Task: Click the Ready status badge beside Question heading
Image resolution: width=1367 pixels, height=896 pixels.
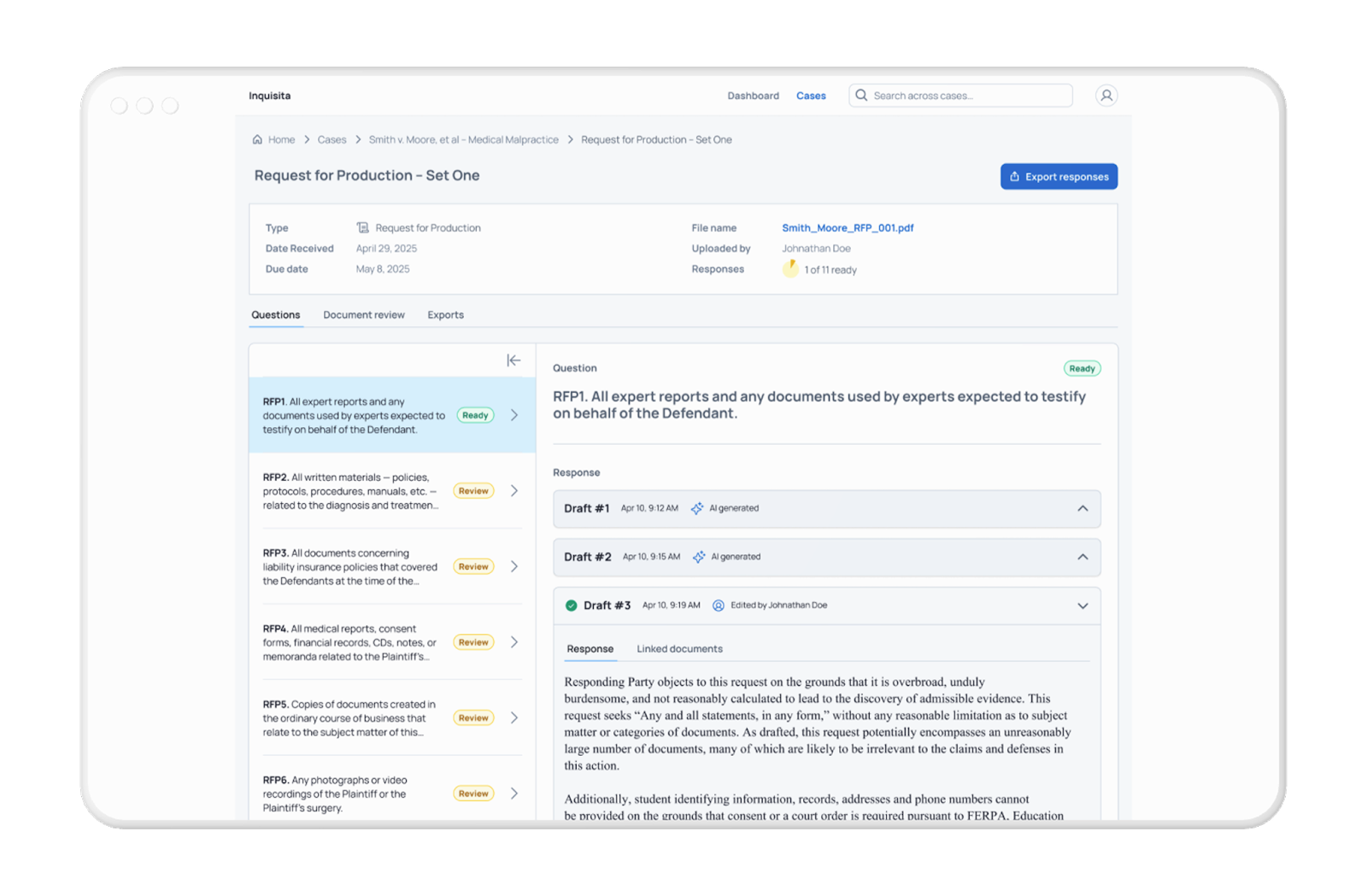Action: [x=1082, y=369]
